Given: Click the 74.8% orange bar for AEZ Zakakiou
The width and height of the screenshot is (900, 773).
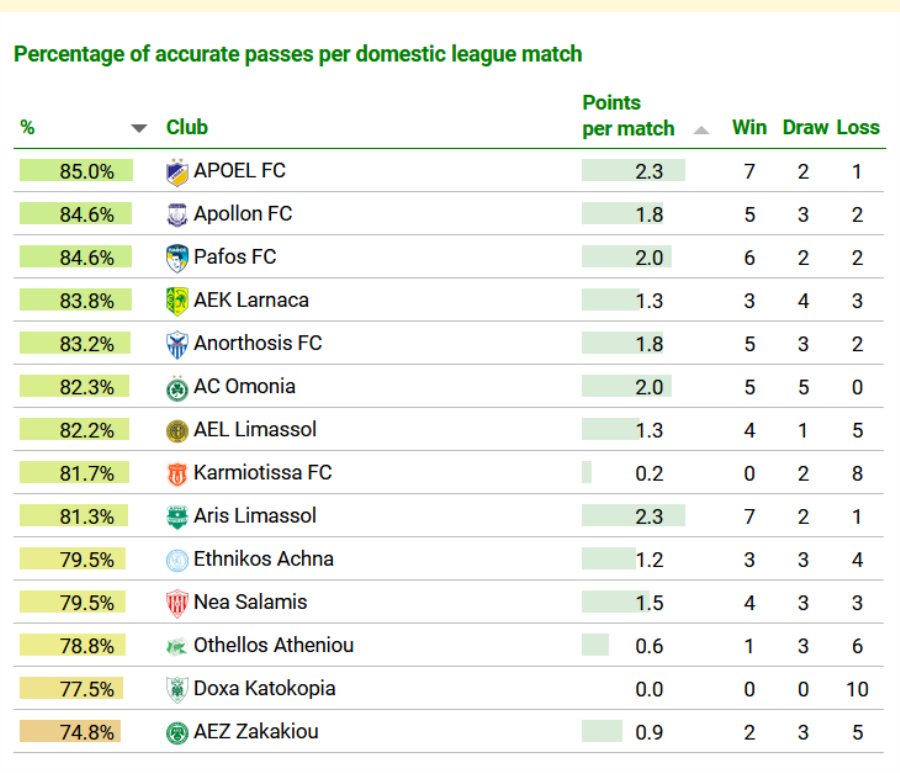Looking at the screenshot, I should tap(70, 732).
